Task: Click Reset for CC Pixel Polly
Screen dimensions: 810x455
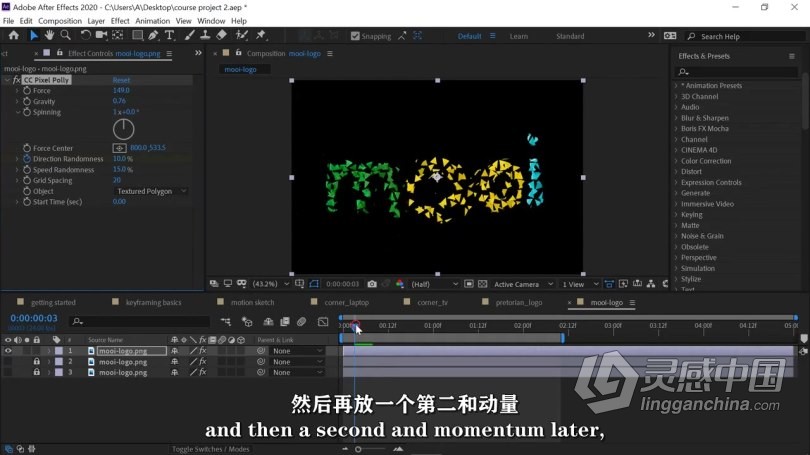Action: [x=121, y=80]
